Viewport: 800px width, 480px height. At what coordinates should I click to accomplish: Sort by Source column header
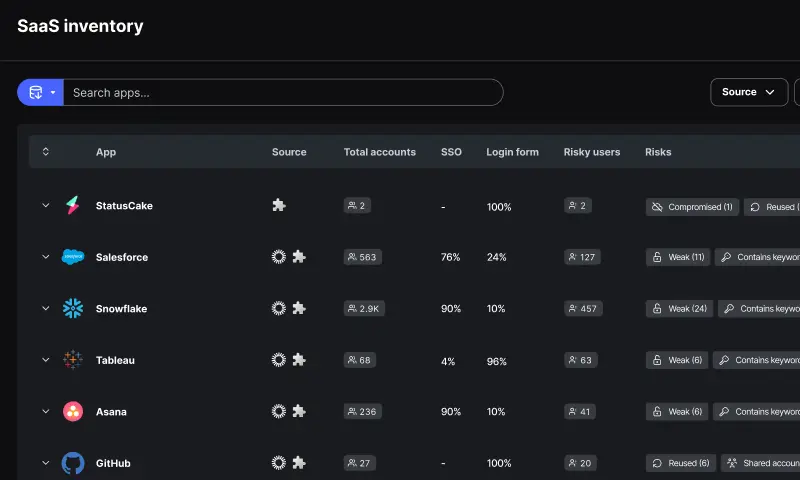[289, 152]
